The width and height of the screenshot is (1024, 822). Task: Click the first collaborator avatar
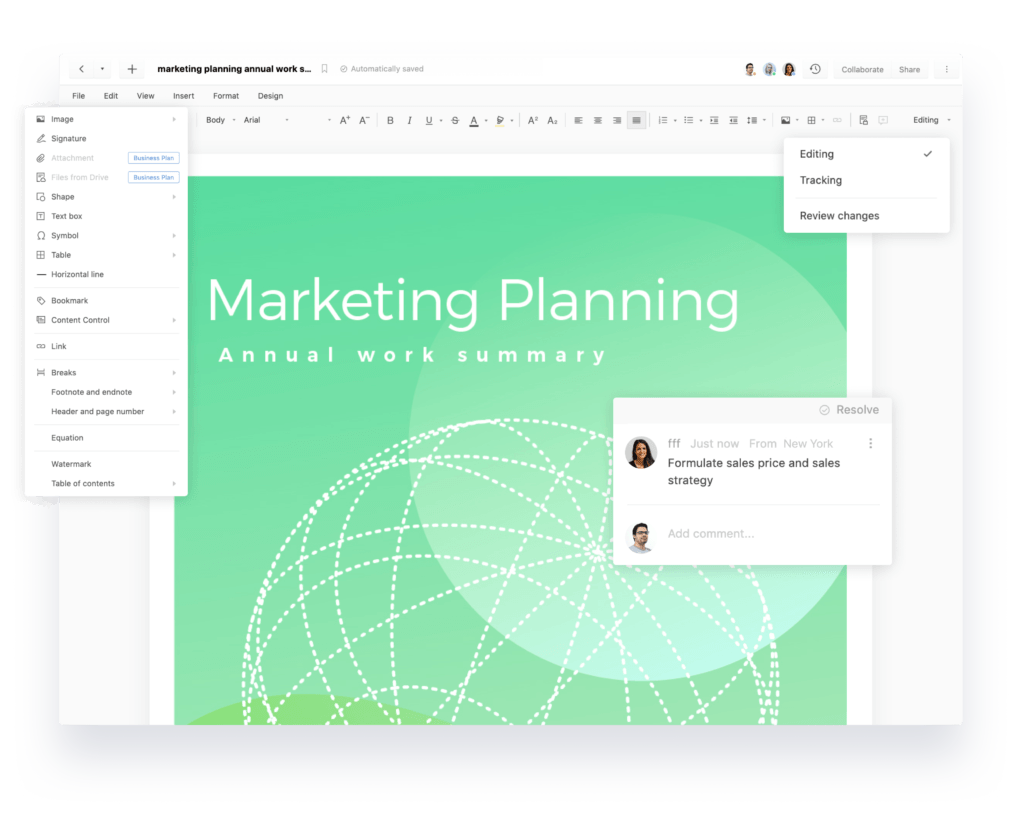click(750, 69)
